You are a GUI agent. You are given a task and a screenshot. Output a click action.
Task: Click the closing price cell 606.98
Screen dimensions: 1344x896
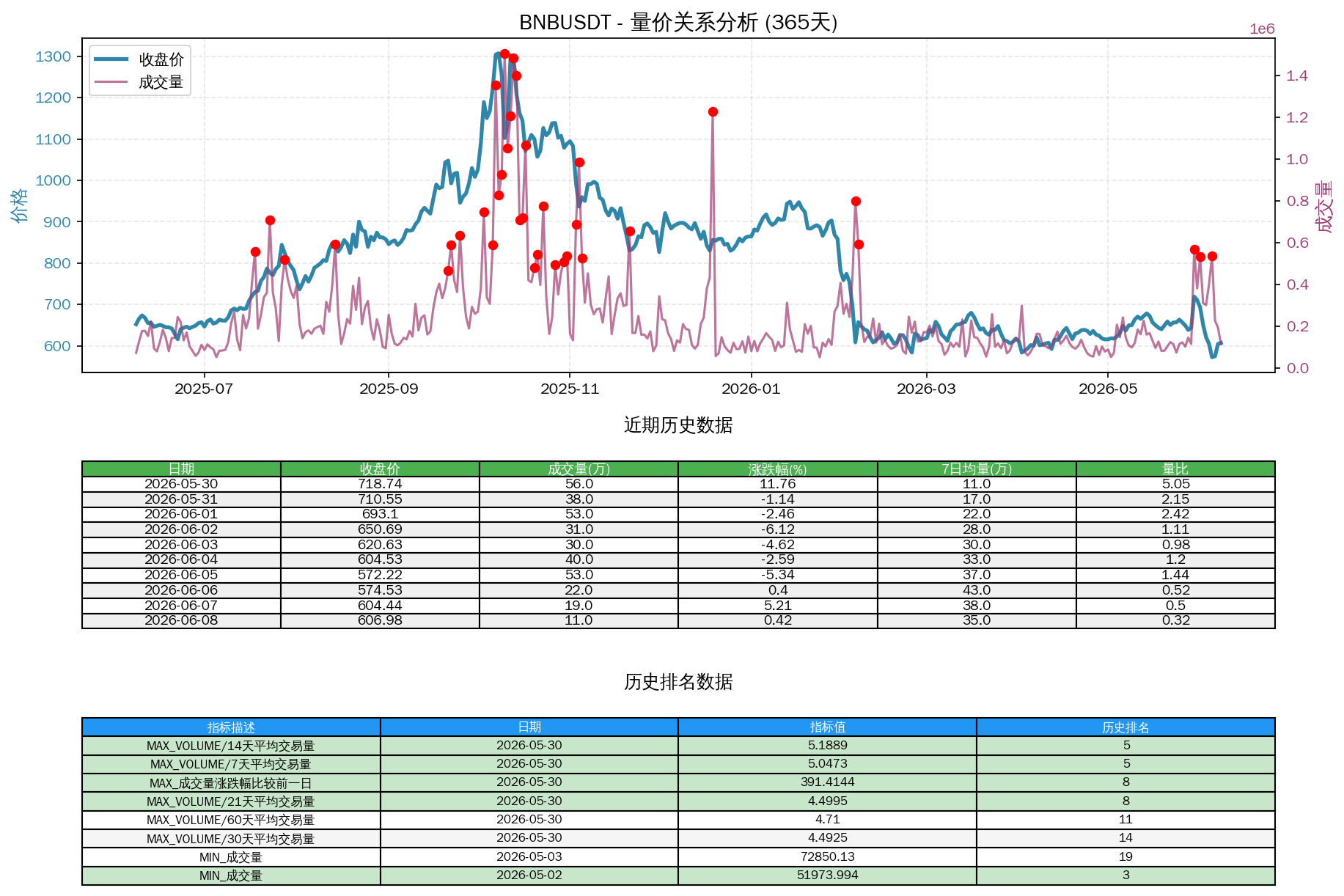tap(380, 620)
